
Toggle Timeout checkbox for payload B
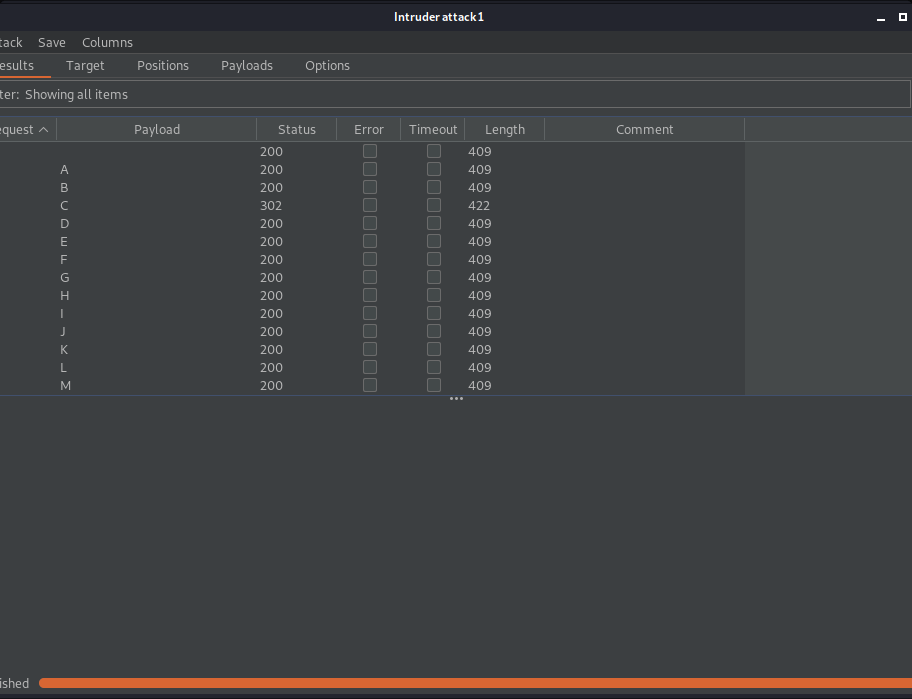pos(434,187)
